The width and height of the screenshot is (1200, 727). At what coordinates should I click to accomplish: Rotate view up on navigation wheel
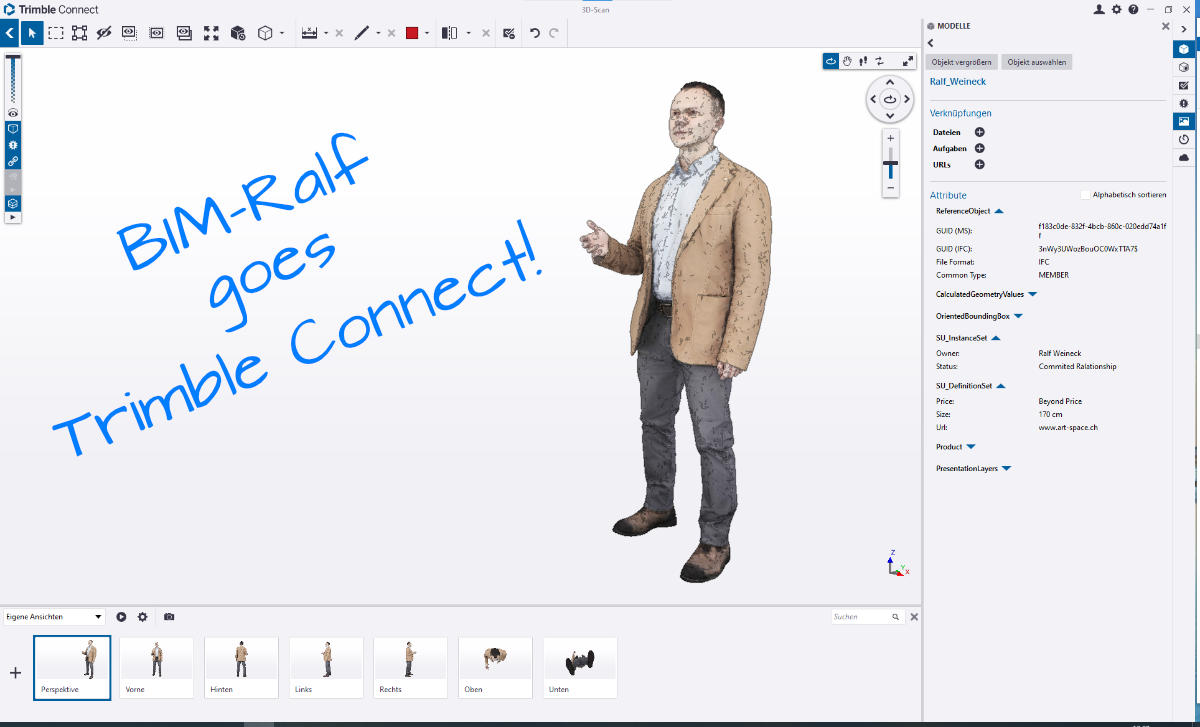tap(890, 83)
